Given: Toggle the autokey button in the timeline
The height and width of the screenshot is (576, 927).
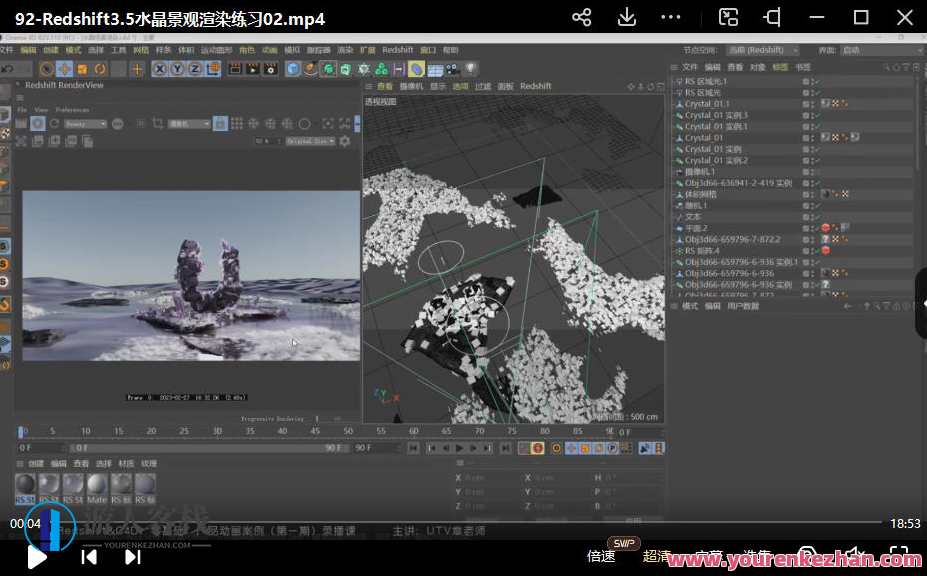Looking at the screenshot, I should [x=556, y=448].
